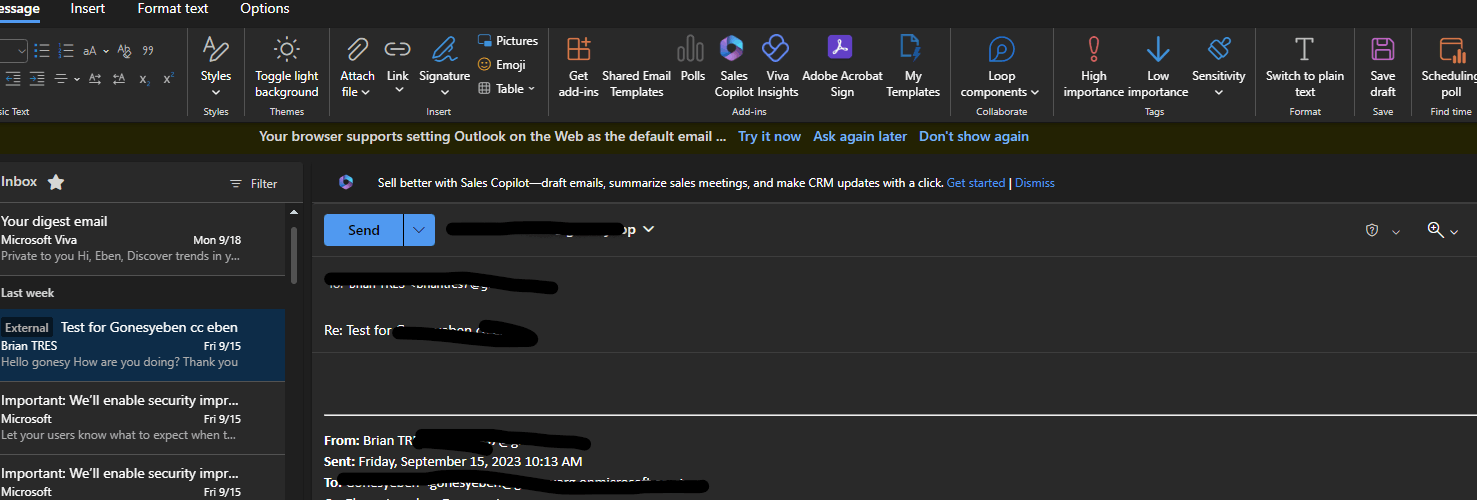Insert a numbered list
This screenshot has height=500, width=1477.
tap(67, 50)
